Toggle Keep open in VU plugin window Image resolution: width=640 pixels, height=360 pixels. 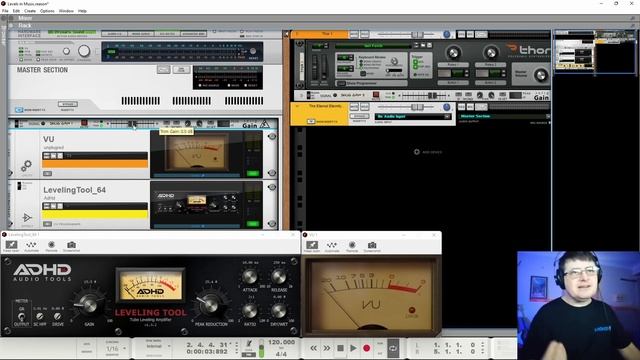(312, 246)
